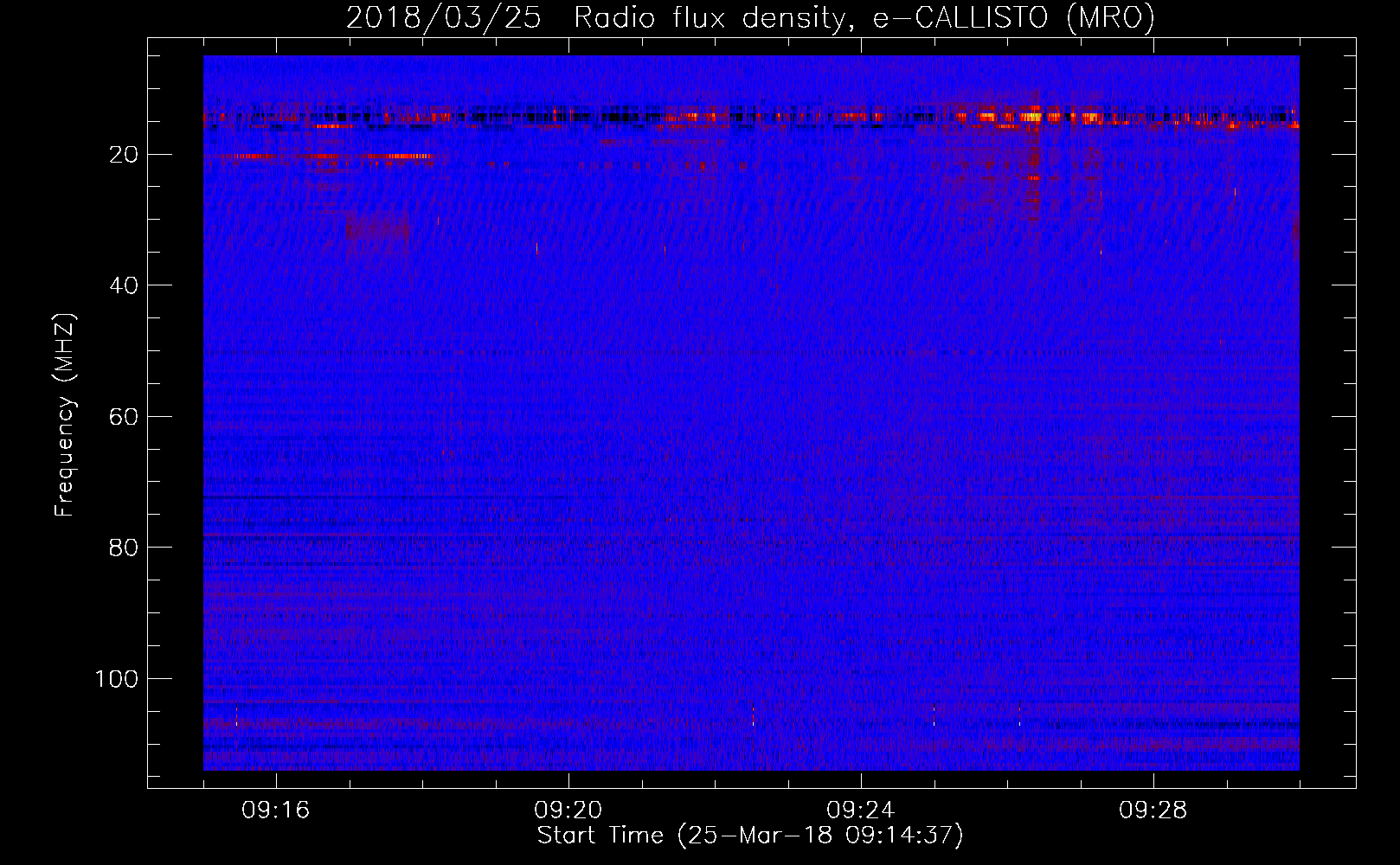
Task: Select the '09:20' time tick label
Action: click(568, 811)
